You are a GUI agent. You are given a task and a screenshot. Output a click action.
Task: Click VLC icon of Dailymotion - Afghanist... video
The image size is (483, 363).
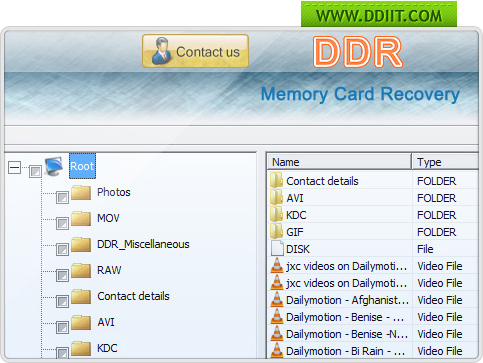tap(277, 300)
